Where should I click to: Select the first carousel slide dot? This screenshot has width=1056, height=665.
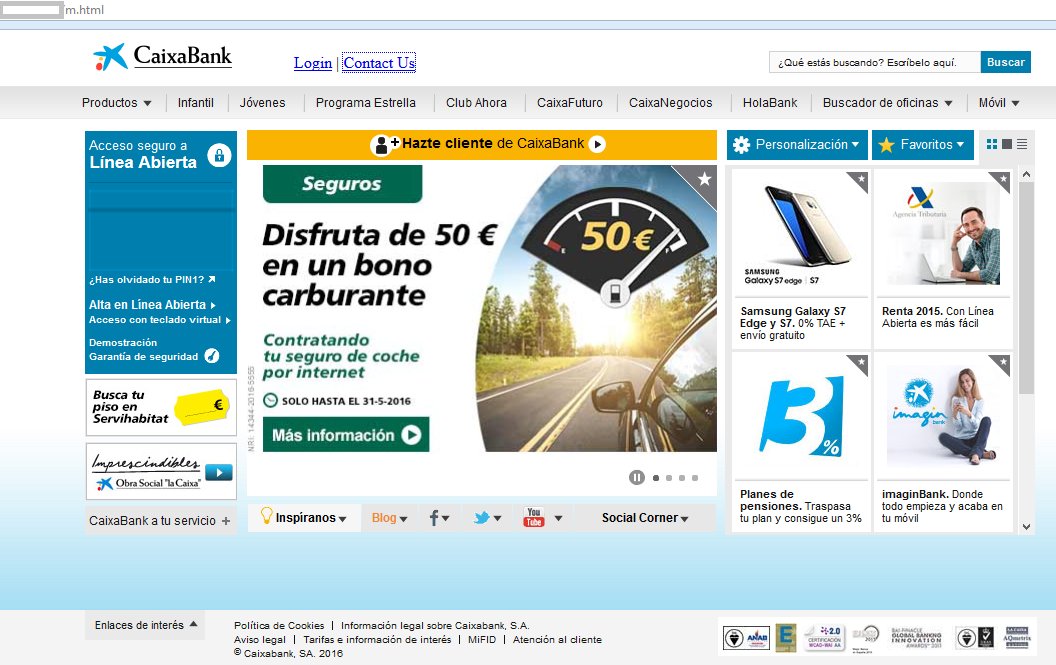tap(656, 478)
